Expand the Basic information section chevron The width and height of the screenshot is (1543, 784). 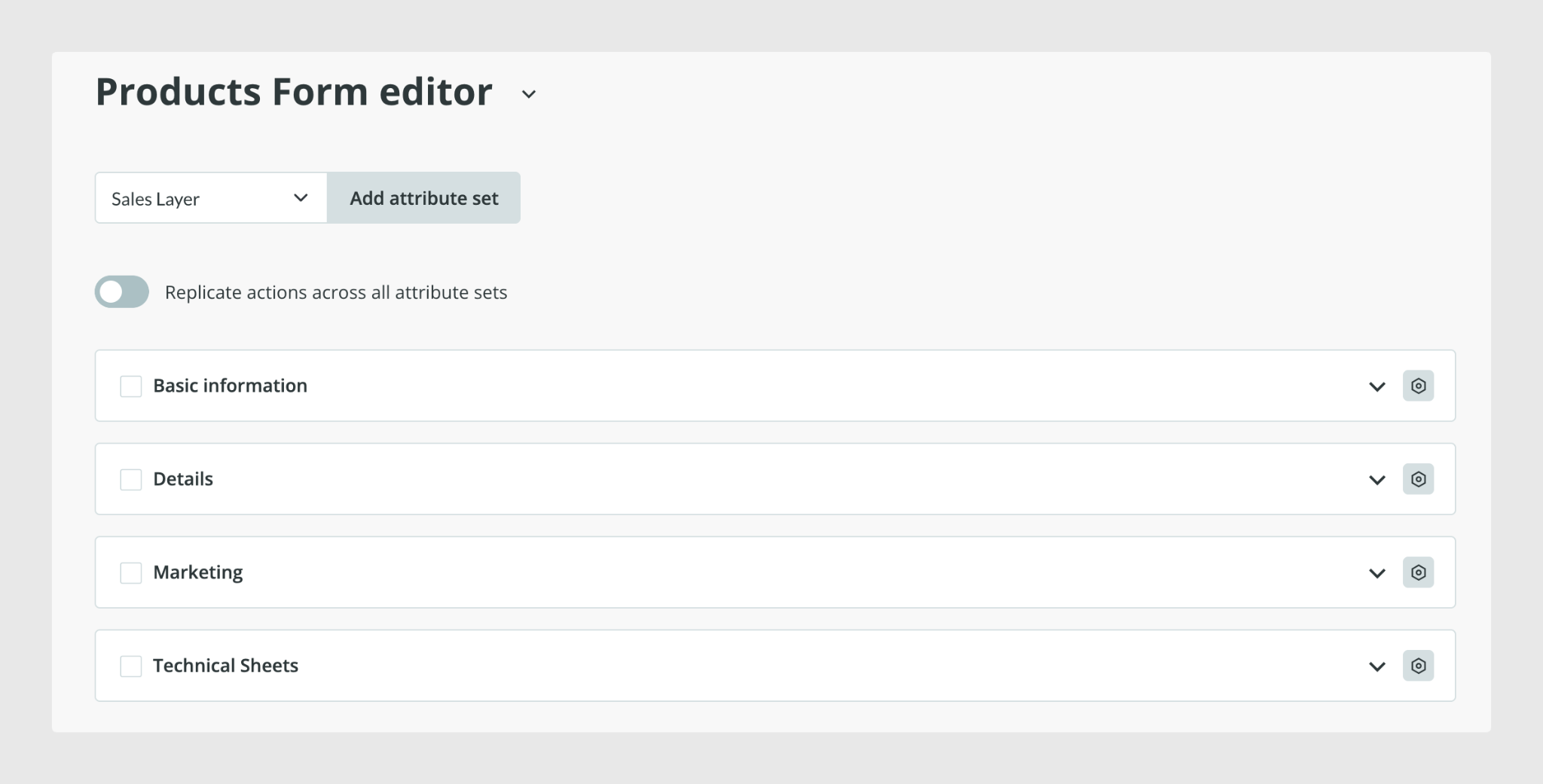pos(1377,387)
